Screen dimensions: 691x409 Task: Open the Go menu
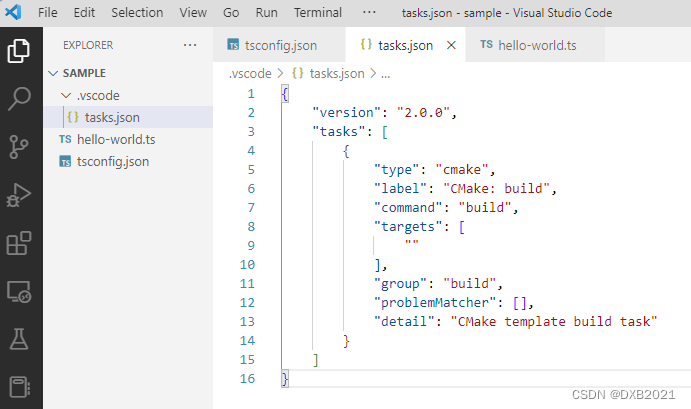click(231, 12)
